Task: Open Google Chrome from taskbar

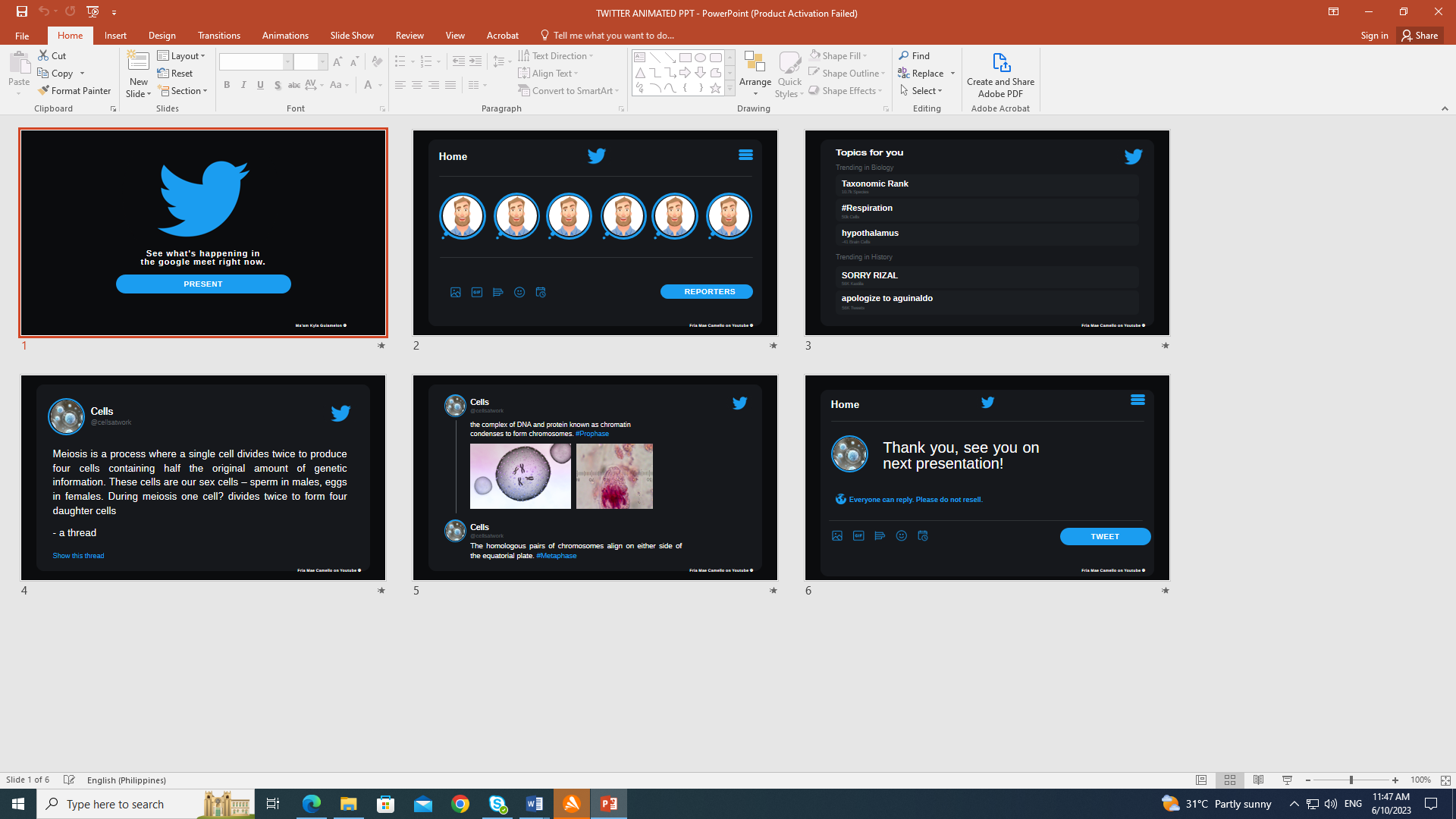Action: (460, 804)
